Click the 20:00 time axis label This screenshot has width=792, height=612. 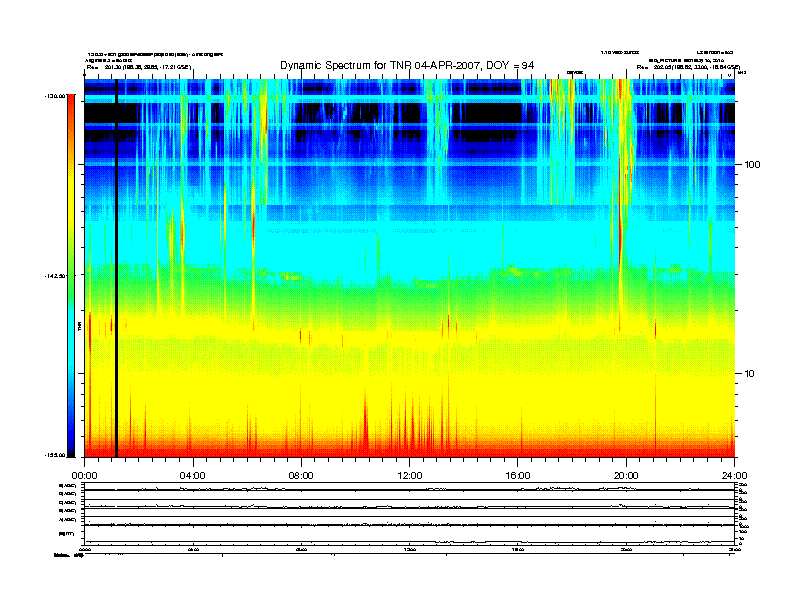coord(626,476)
